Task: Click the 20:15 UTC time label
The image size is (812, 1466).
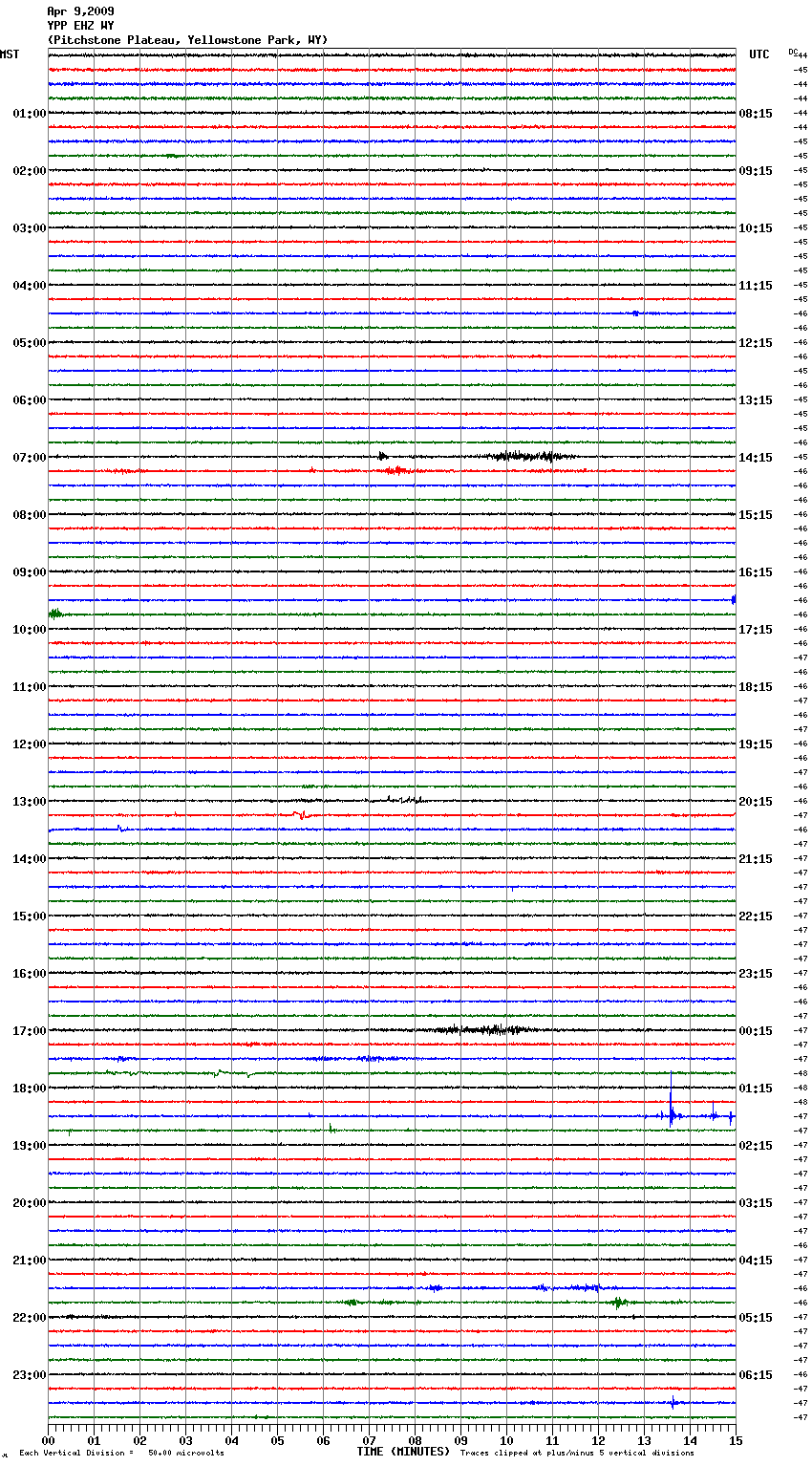Action: [756, 802]
